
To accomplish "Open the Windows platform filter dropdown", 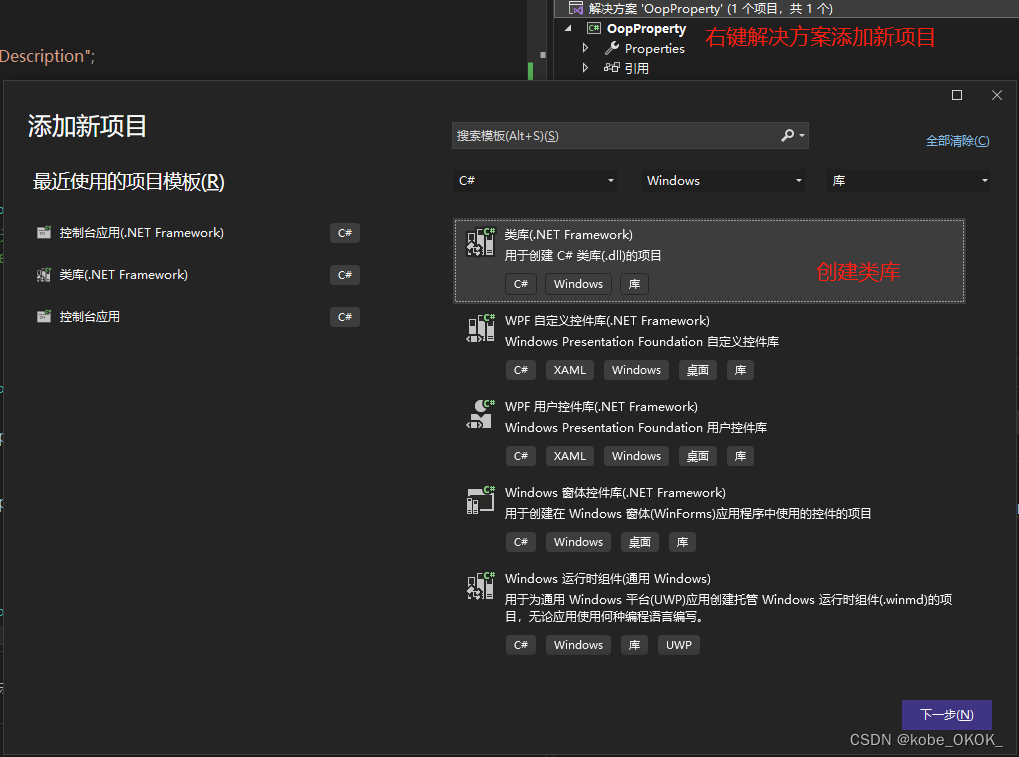I will pos(723,181).
